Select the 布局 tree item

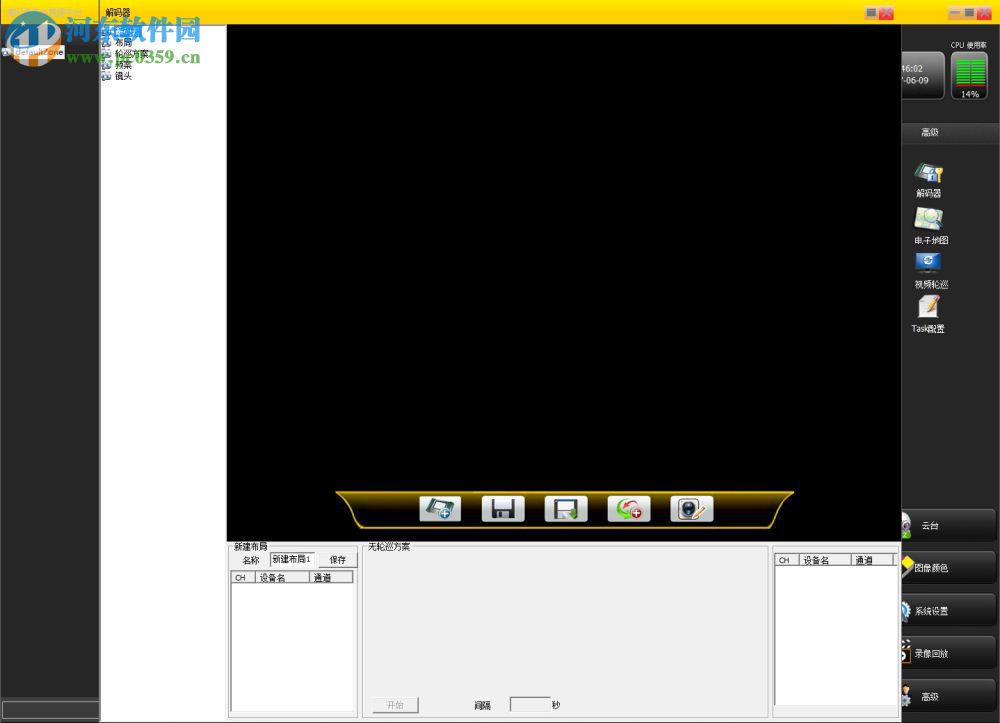pos(123,43)
